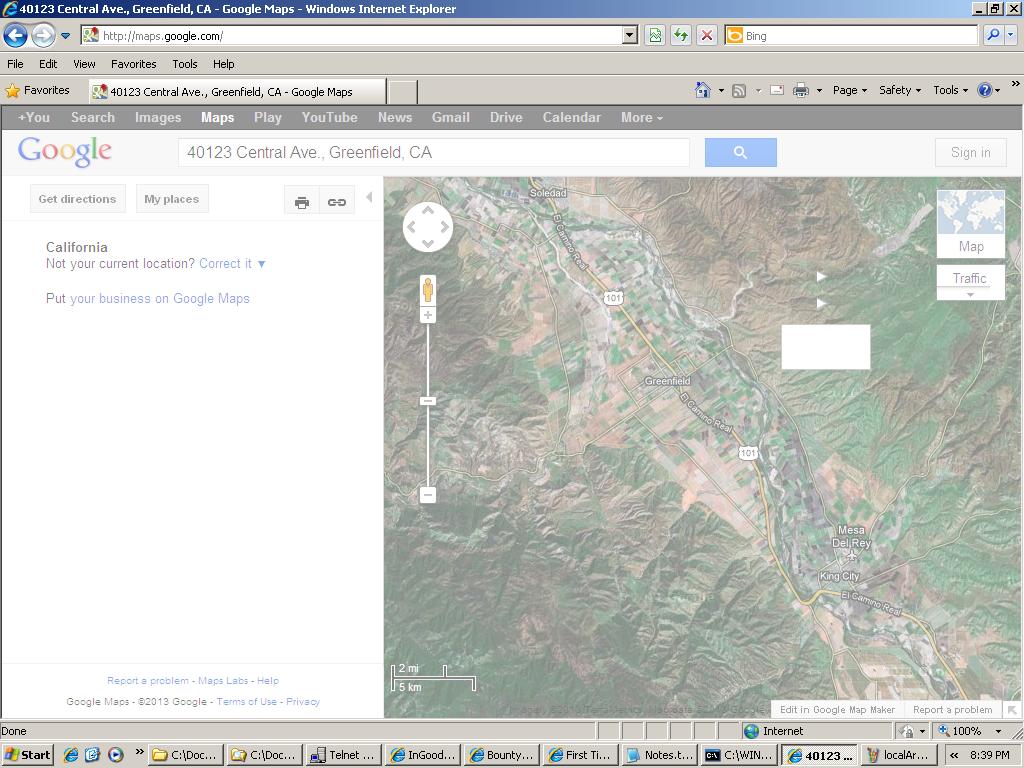Open the Help menu in menu bar

tap(223, 64)
